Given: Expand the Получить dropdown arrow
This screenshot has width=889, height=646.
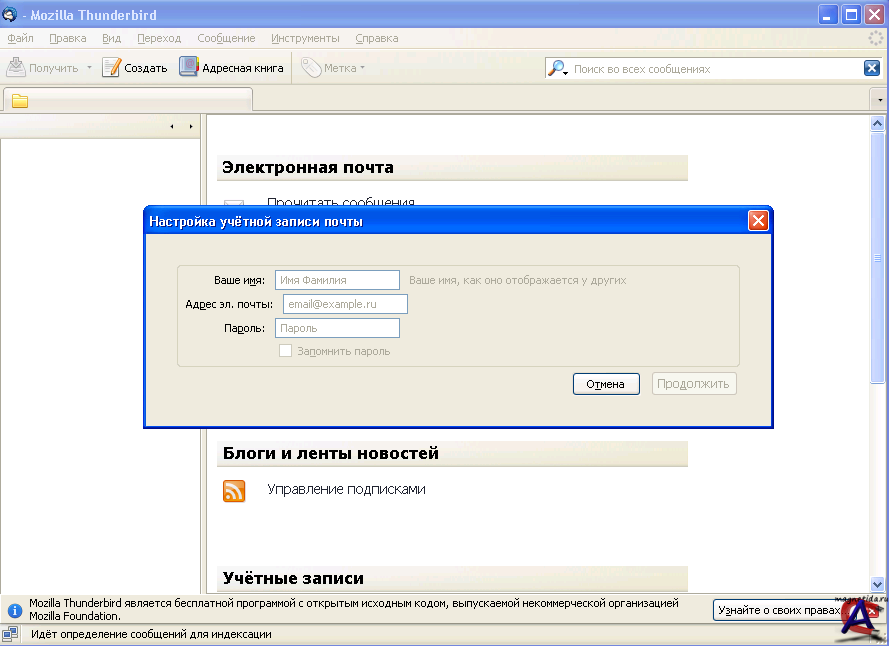Looking at the screenshot, I should tap(89, 68).
